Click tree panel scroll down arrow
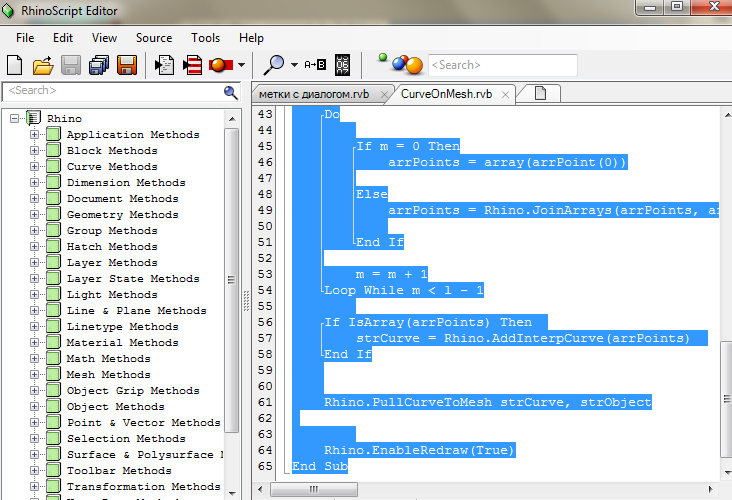 pyautogui.click(x=232, y=493)
